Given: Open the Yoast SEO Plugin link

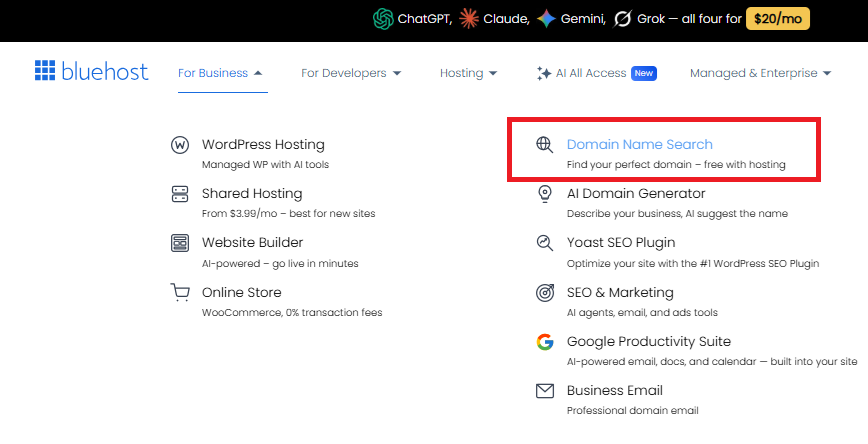Looking at the screenshot, I should point(621,242).
